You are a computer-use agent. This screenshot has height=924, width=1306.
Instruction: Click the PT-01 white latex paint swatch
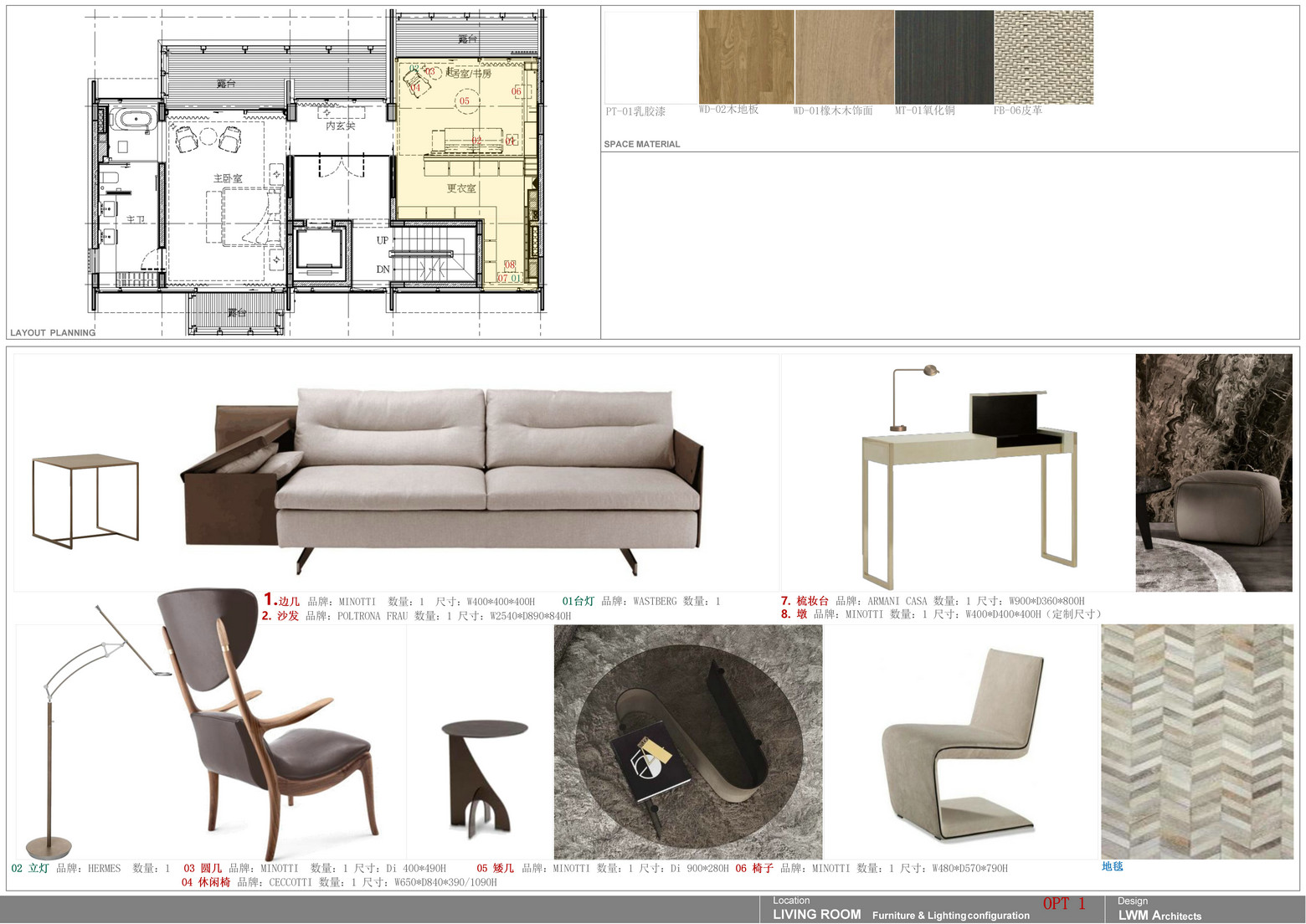[x=650, y=57]
